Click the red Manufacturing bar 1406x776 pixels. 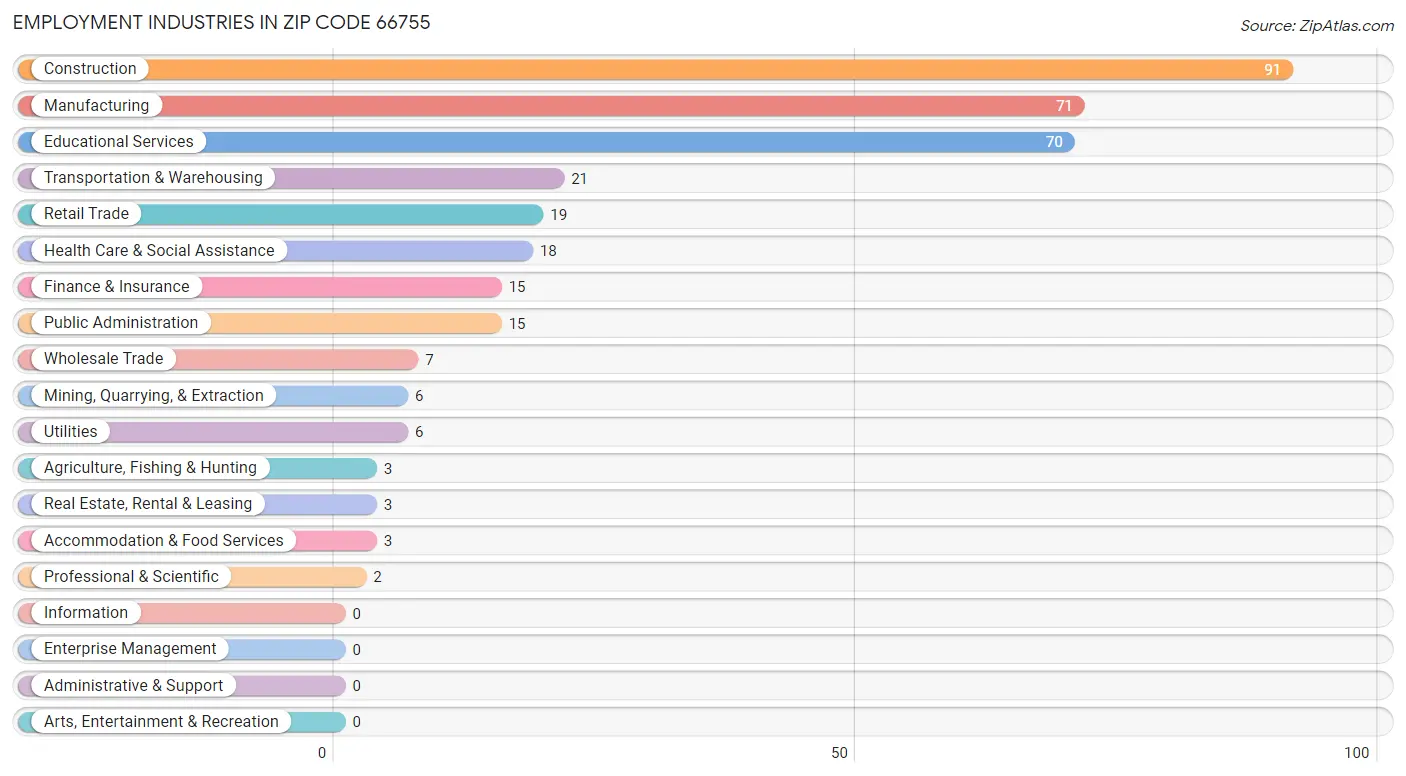click(551, 105)
